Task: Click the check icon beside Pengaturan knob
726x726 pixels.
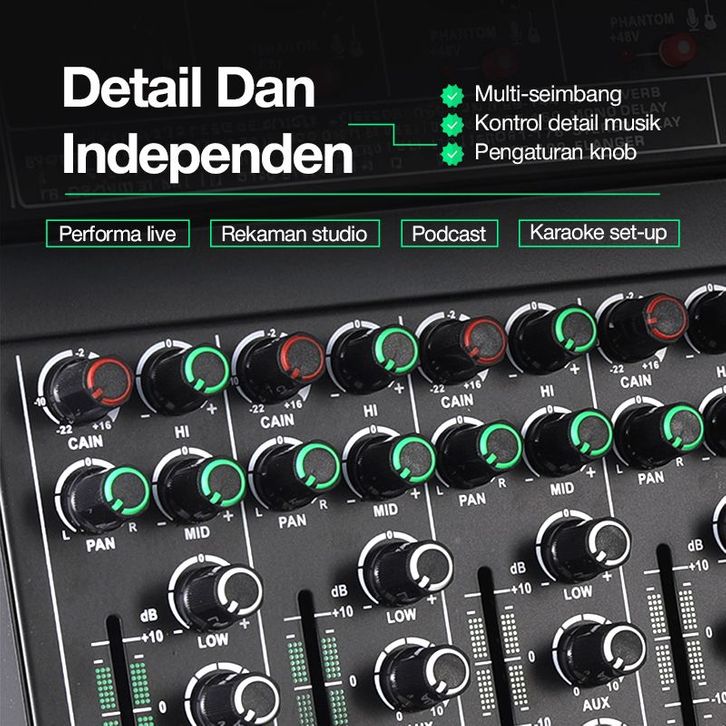Action: 453,154
